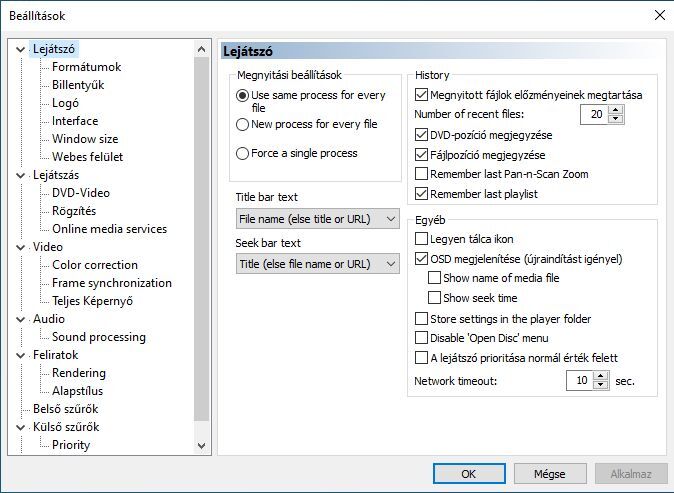This screenshot has height=493, width=674.
Task: Open Seek bar text dropdown
Action: [318, 264]
